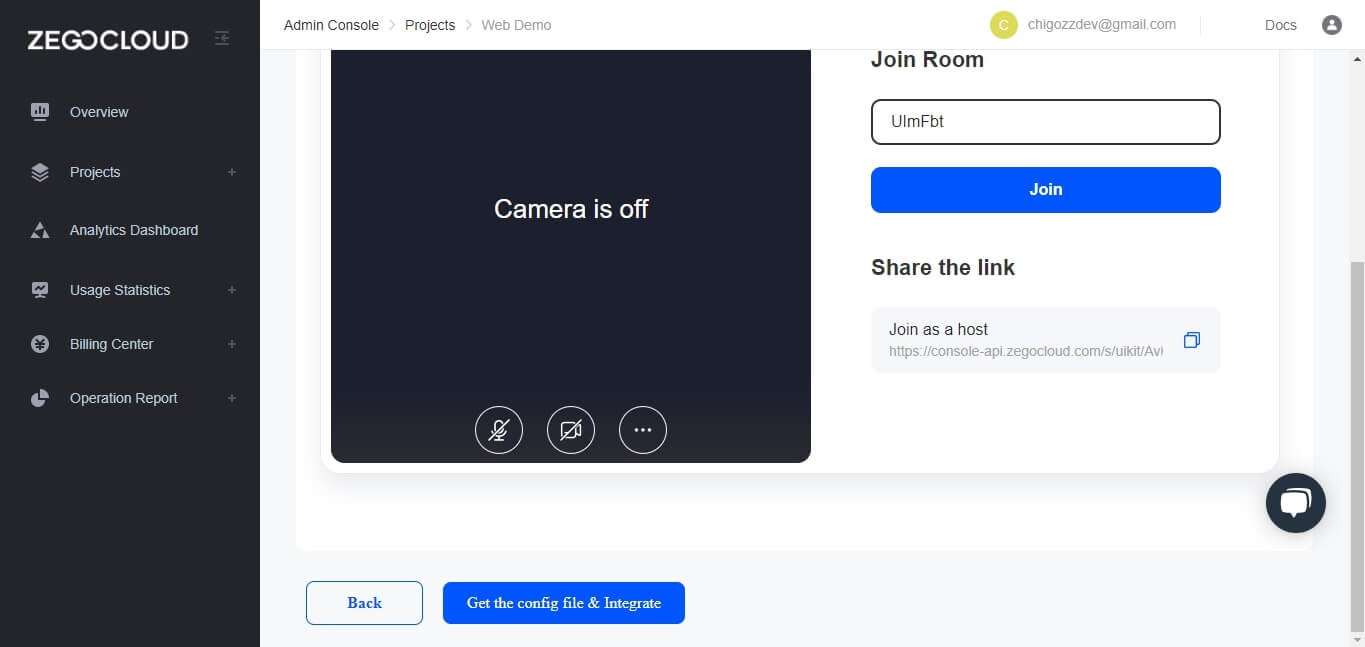
Task: Click the room name input showing UlmFbt
Action: pyautogui.click(x=1045, y=121)
